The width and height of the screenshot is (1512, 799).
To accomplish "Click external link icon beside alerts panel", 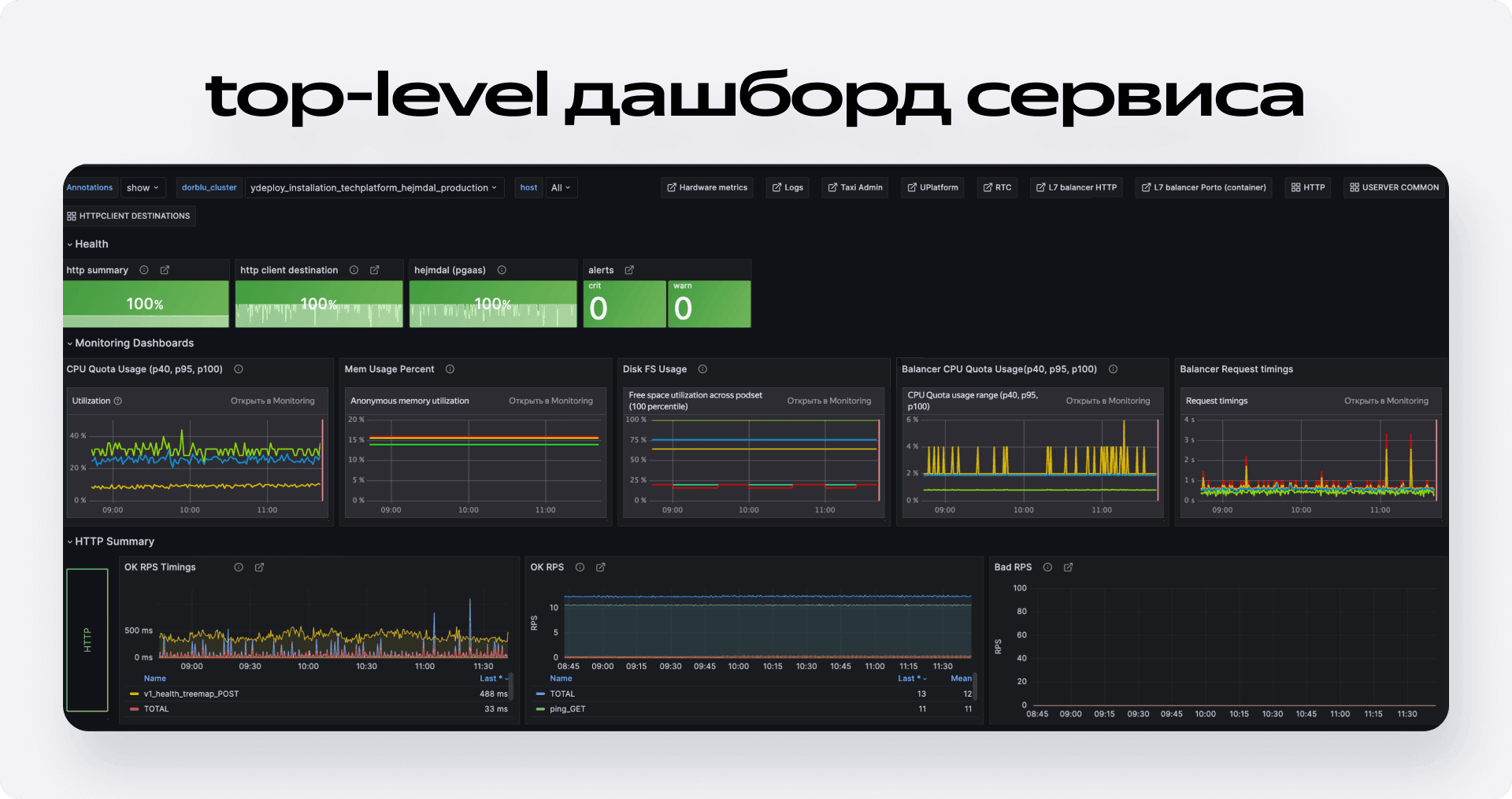I will point(629,270).
